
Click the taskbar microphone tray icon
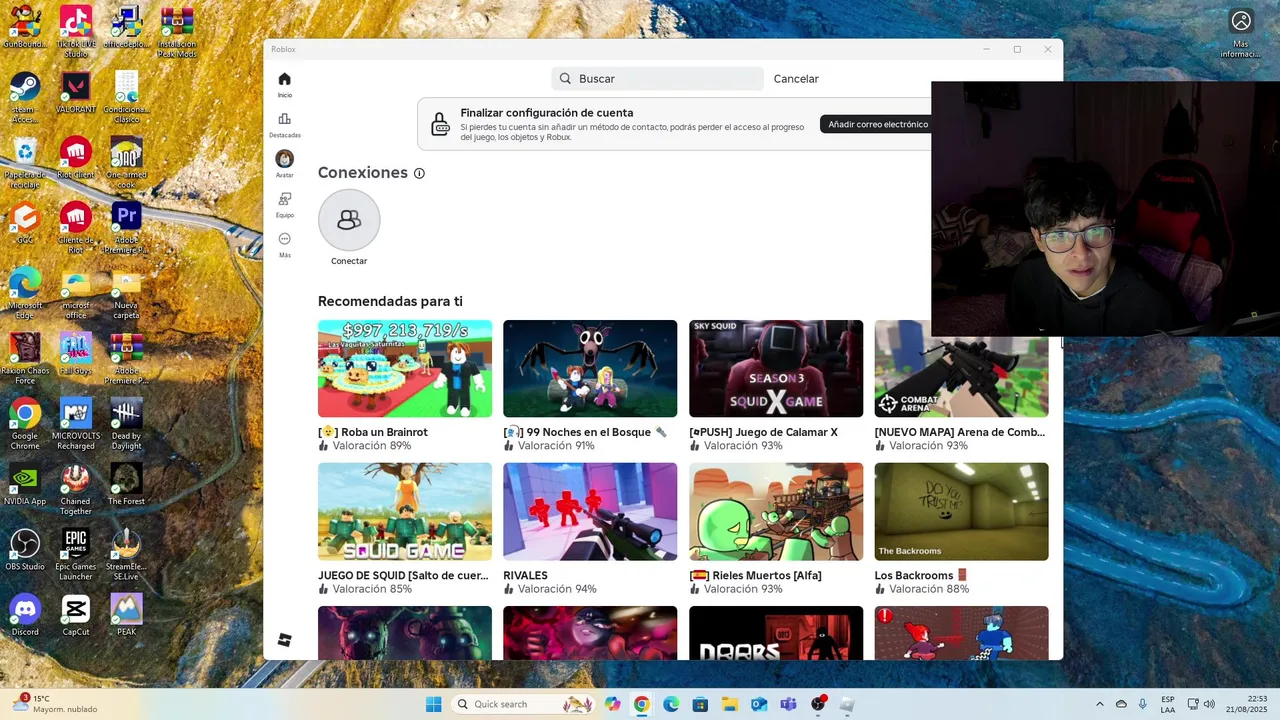click(x=1143, y=704)
